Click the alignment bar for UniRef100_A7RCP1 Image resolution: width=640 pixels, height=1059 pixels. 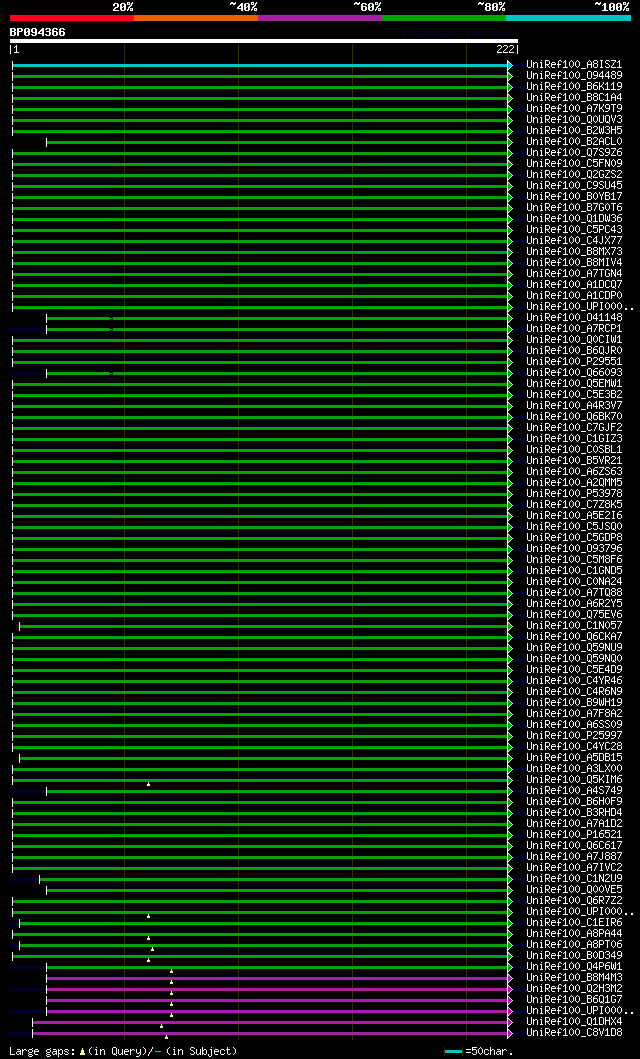click(277, 330)
